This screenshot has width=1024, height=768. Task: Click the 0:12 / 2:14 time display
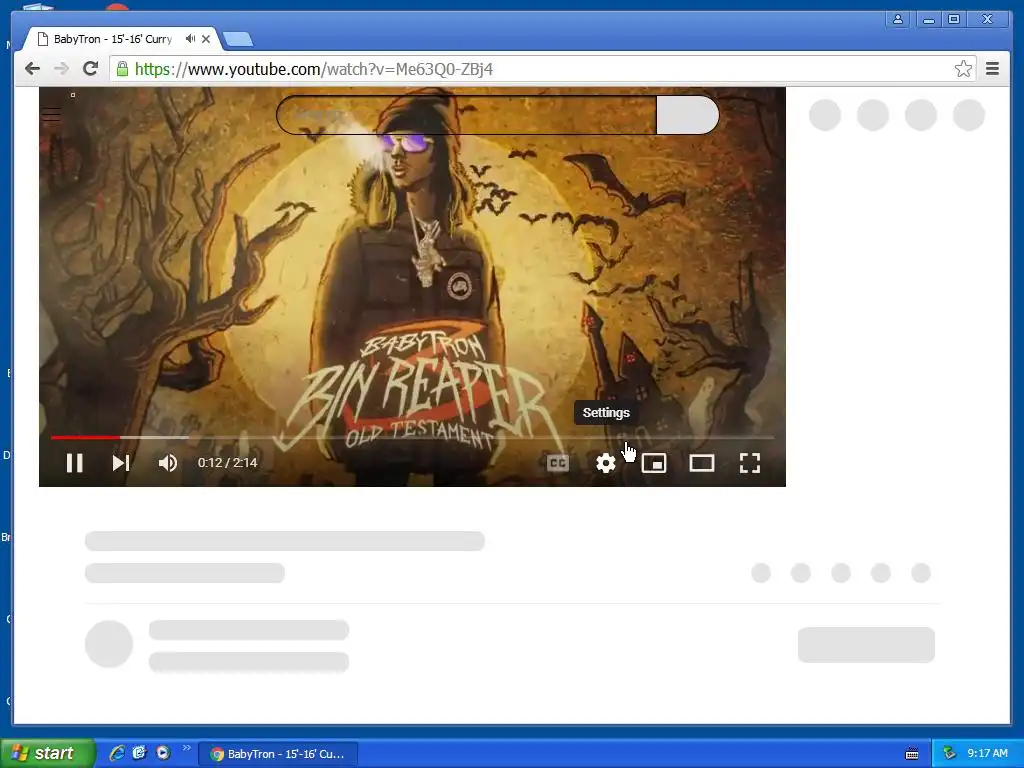pyautogui.click(x=227, y=462)
